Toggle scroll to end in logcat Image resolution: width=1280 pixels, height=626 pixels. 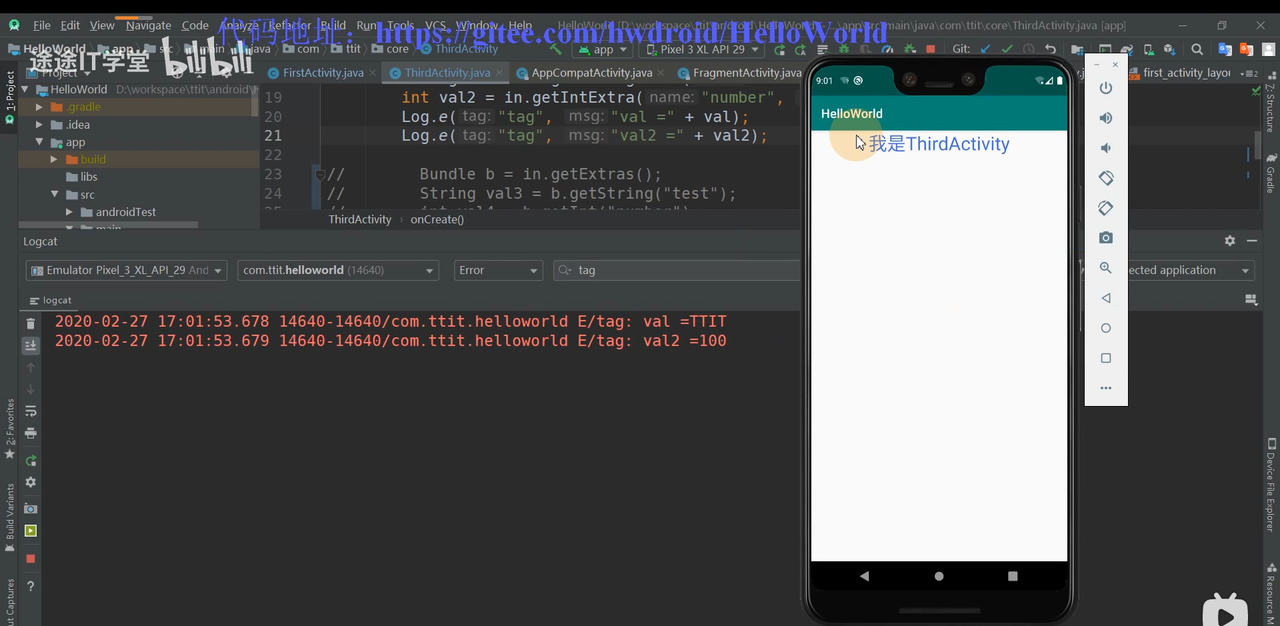[31, 345]
